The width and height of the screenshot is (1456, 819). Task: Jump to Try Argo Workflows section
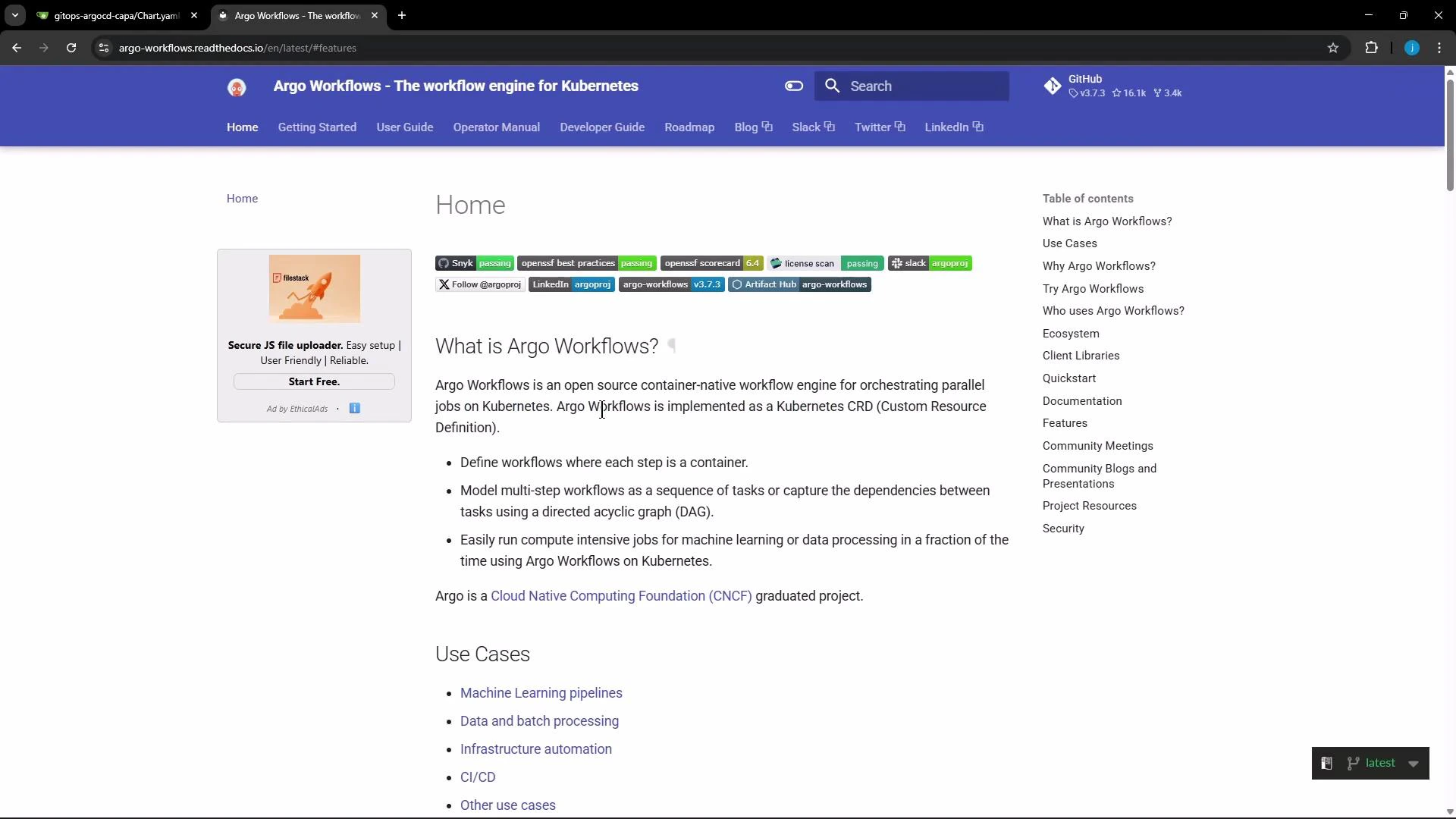[1093, 289]
